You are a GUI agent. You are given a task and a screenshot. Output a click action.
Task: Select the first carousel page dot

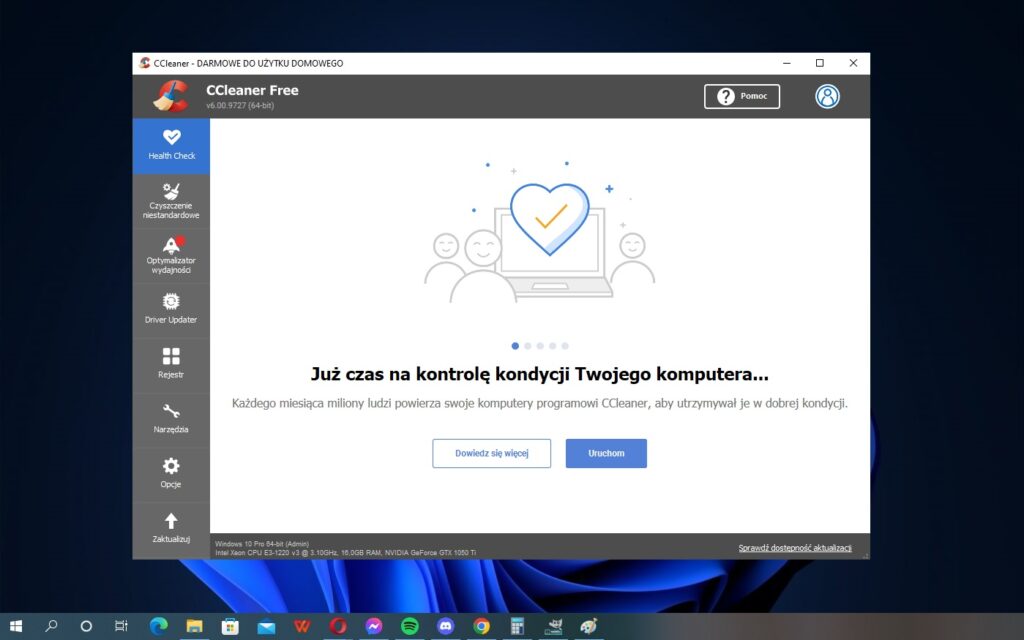pos(515,346)
